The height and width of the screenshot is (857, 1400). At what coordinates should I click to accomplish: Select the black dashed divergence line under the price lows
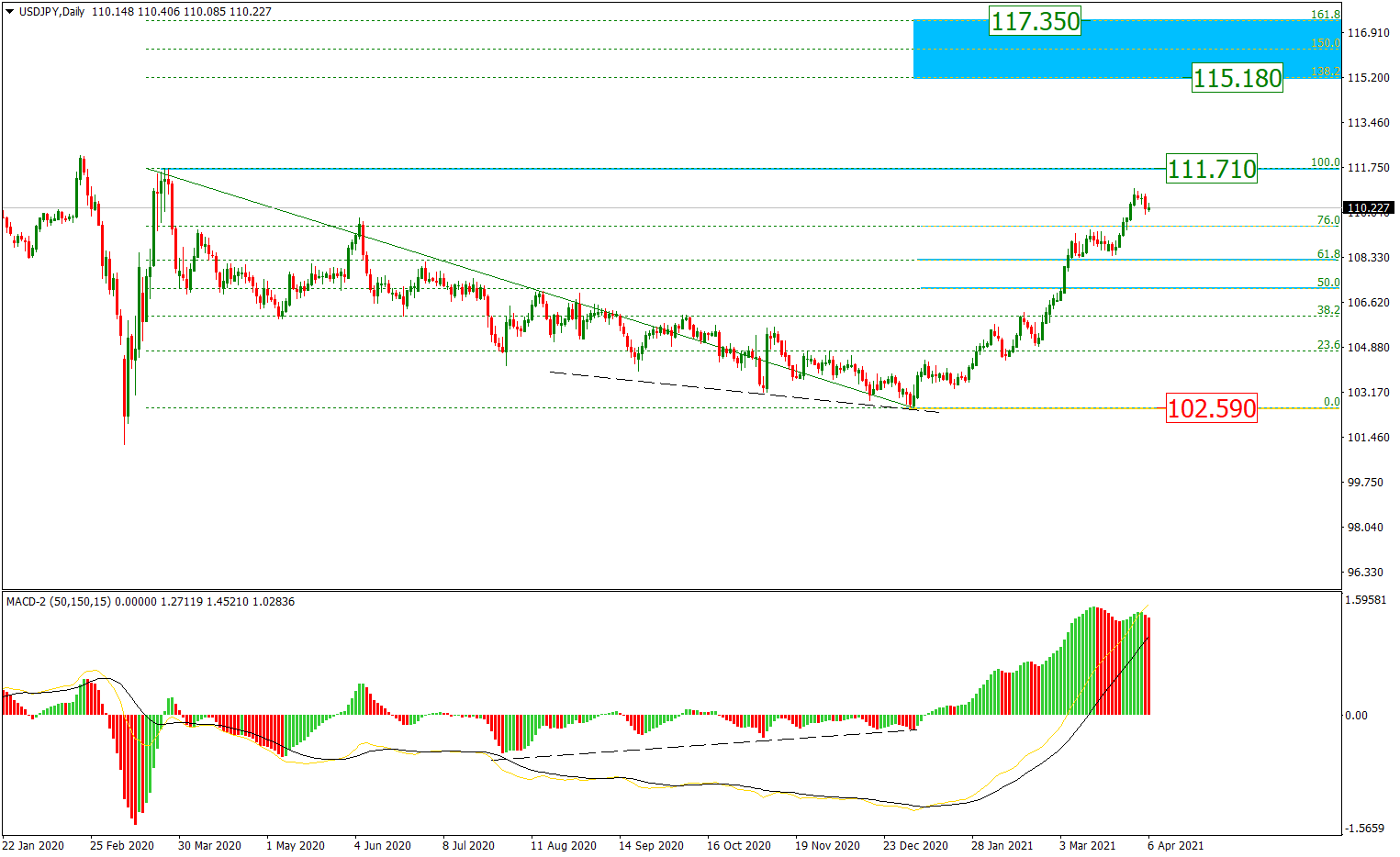(x=744, y=392)
